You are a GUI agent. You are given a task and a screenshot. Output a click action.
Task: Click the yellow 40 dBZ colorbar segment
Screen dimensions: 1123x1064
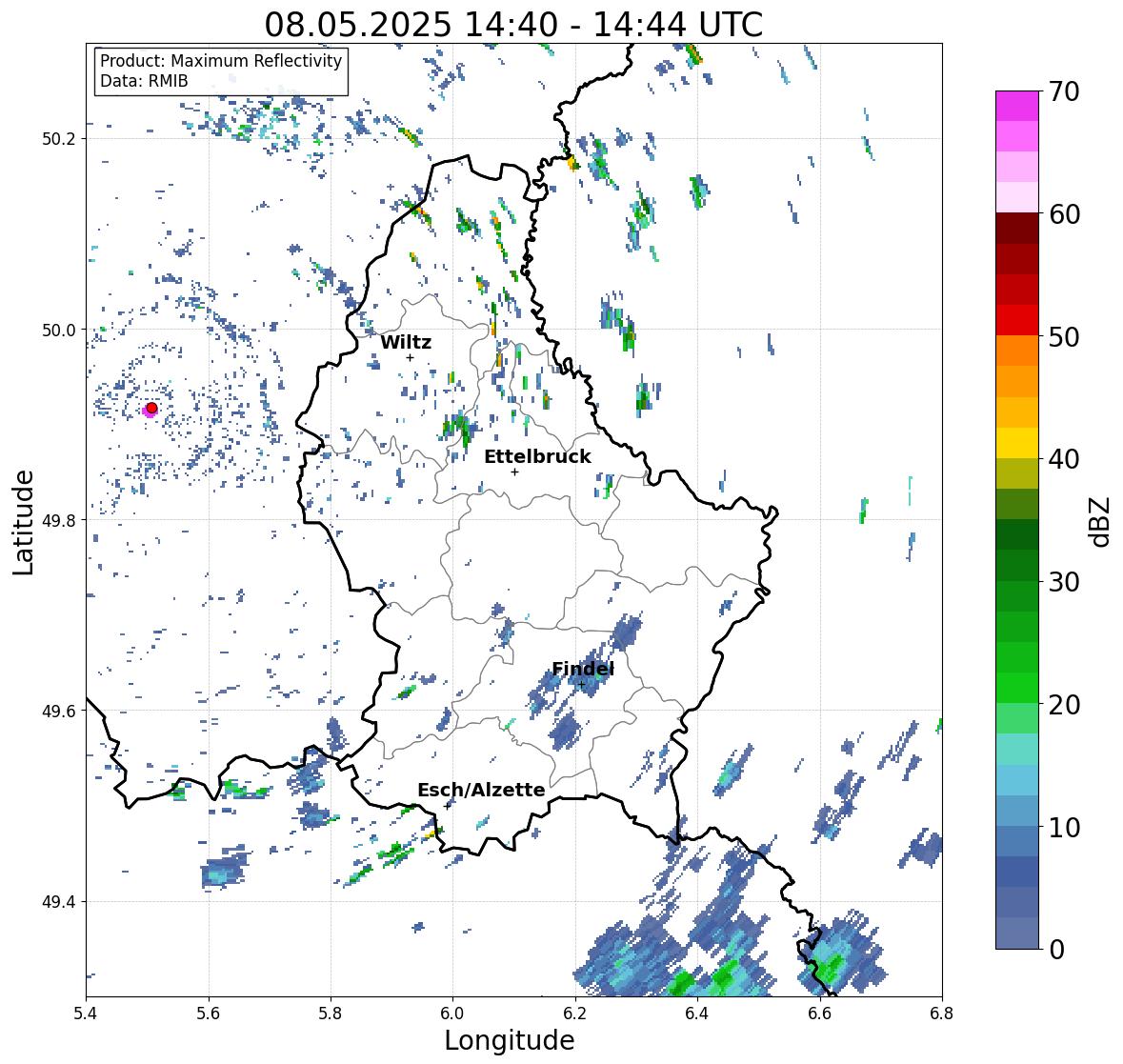click(1017, 443)
